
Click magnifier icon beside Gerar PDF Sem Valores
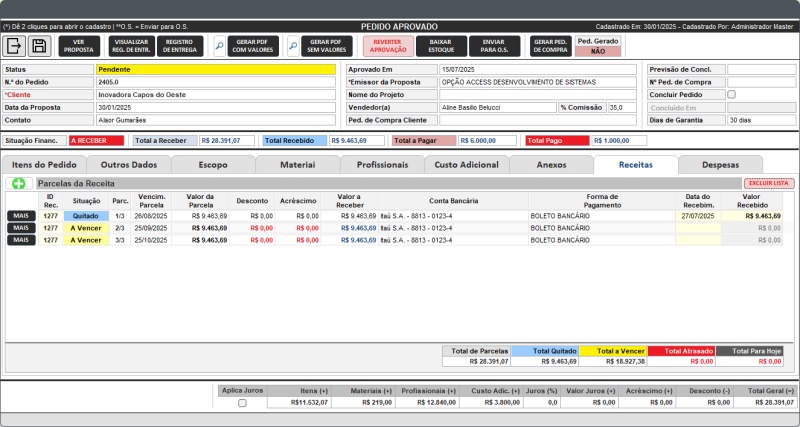(x=292, y=46)
